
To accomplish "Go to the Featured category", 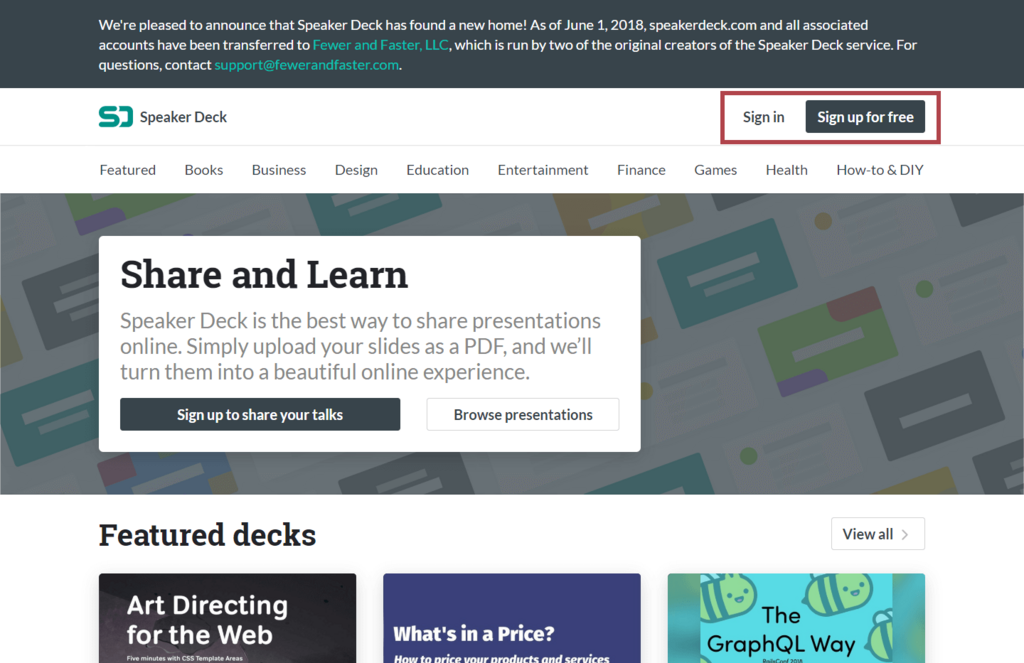I will pos(127,170).
